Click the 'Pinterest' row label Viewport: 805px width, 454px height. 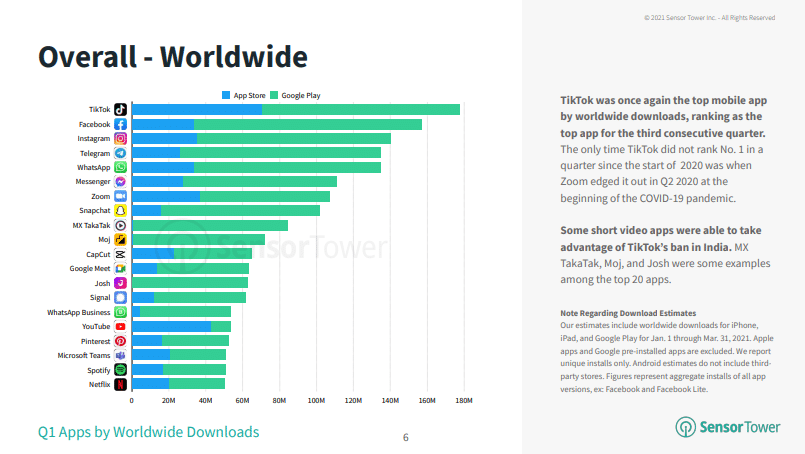[95, 341]
